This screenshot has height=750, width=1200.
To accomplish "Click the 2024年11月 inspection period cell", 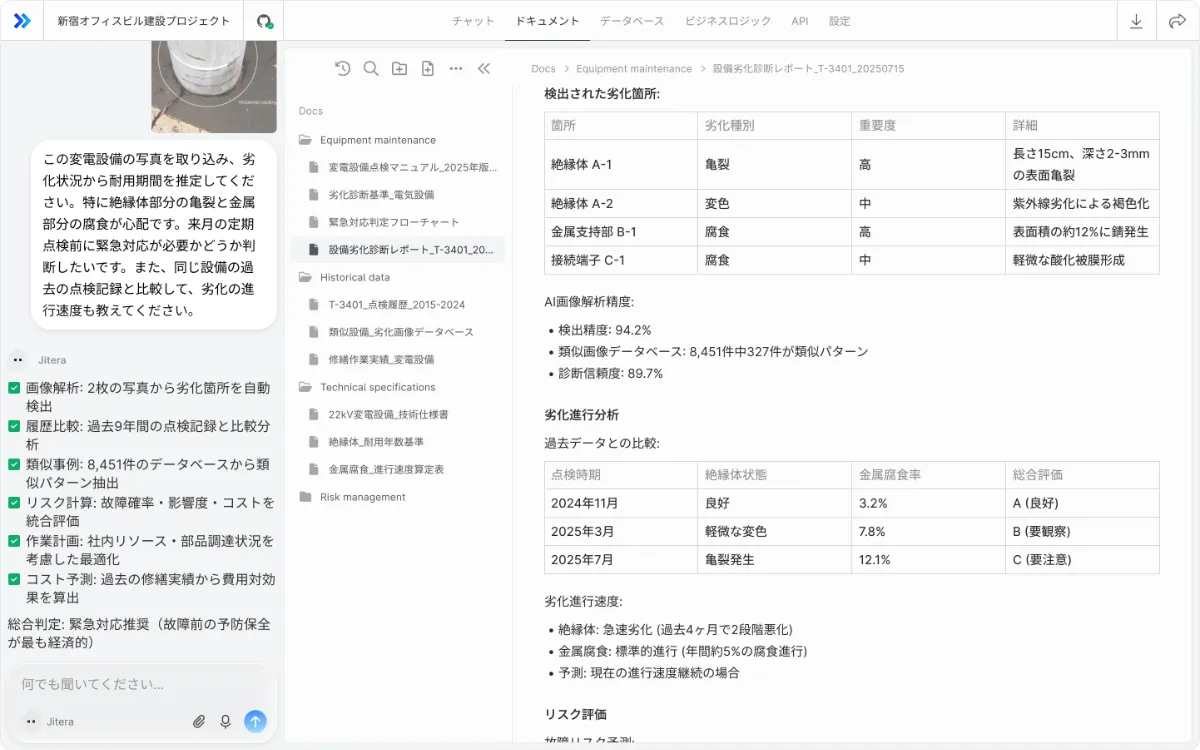I will 621,503.
